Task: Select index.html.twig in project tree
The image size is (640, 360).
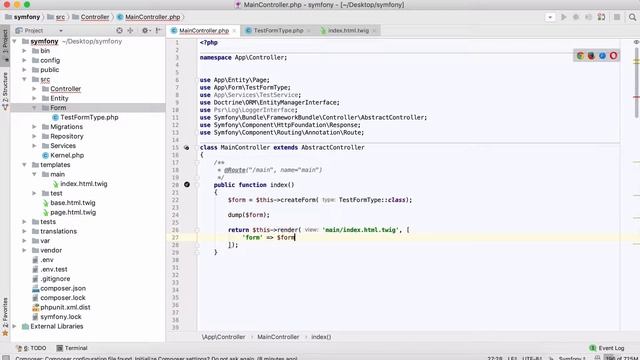Action: tap(80, 184)
